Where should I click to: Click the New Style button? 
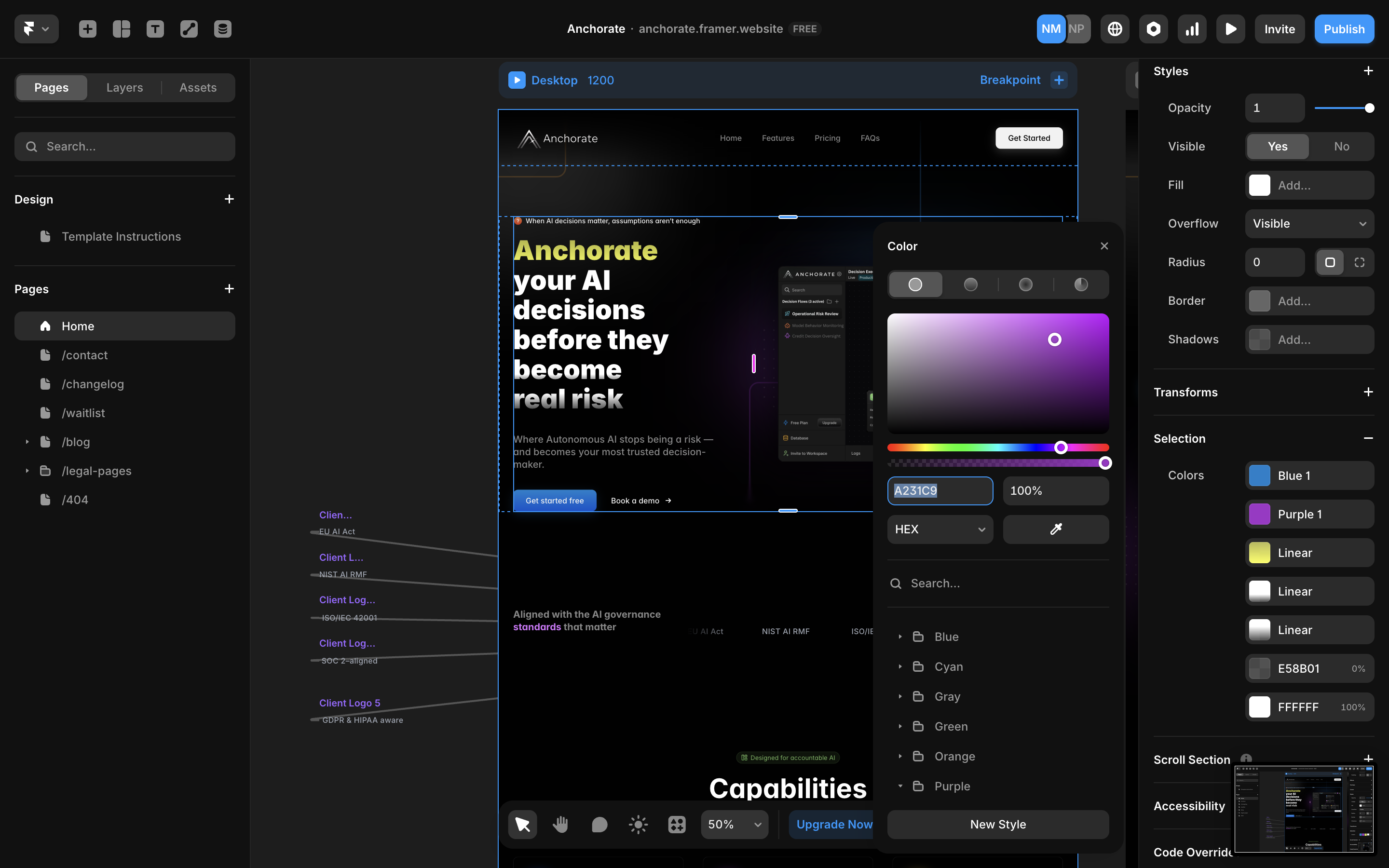[997, 825]
